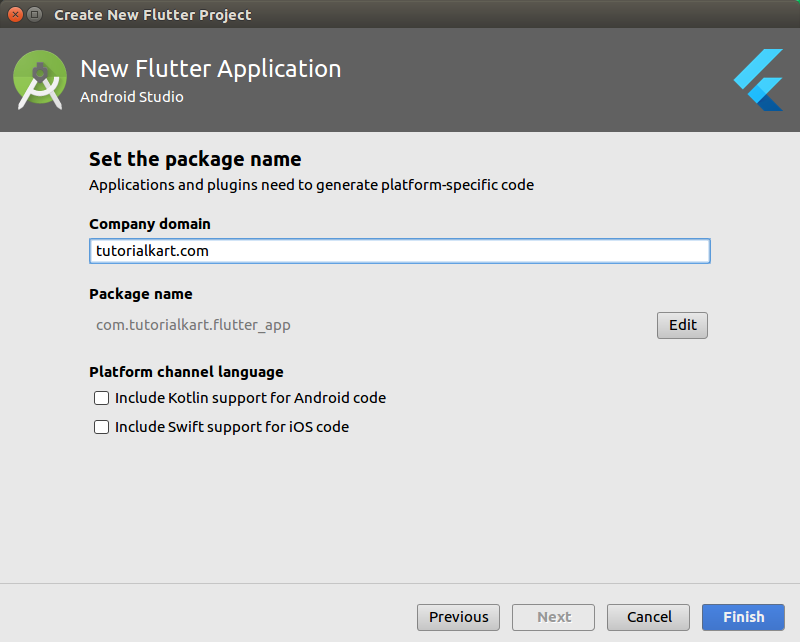Go back with the Previous button

[458, 617]
